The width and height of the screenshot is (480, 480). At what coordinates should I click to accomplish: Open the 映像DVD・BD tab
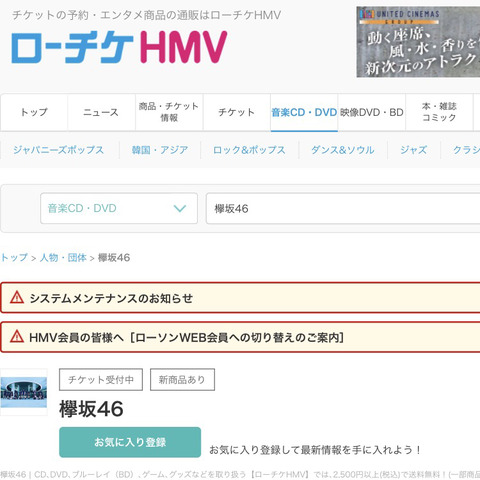[372, 112]
